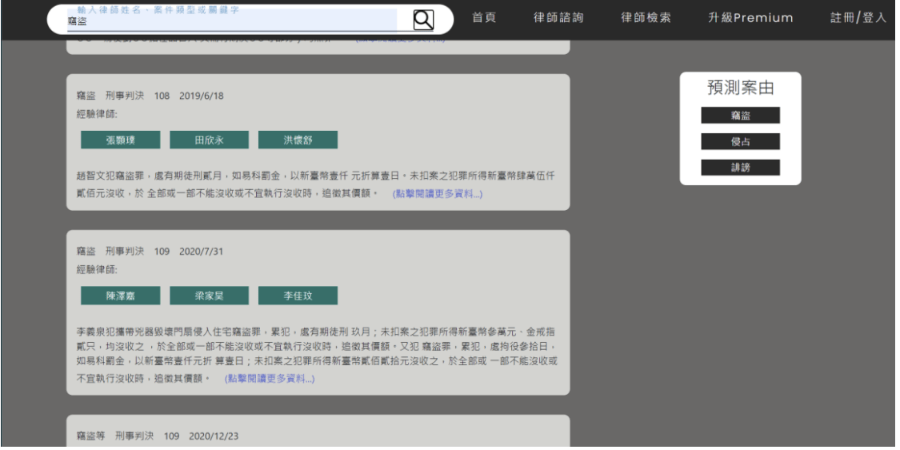
Task: Click the 2019/6/18 case date text
Action: [x=201, y=96]
